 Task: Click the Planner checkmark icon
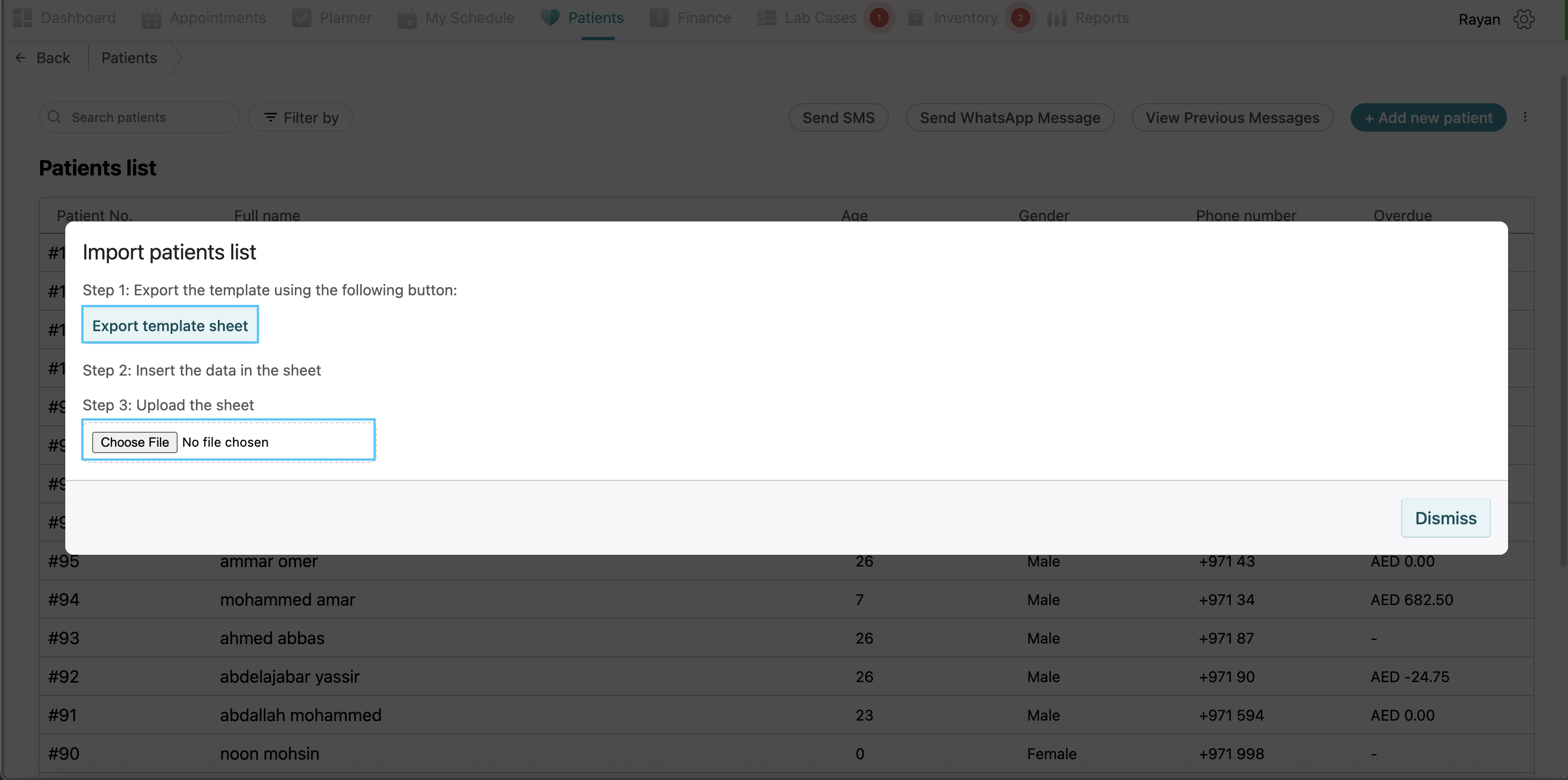(x=301, y=18)
